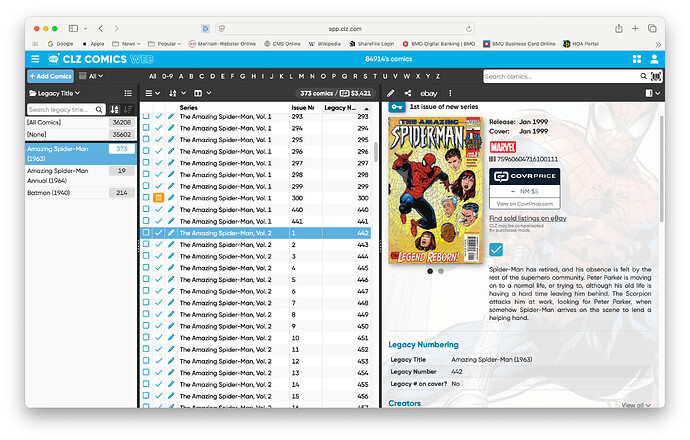
Task: Select Batman (1940) folder
Action: click(81, 193)
